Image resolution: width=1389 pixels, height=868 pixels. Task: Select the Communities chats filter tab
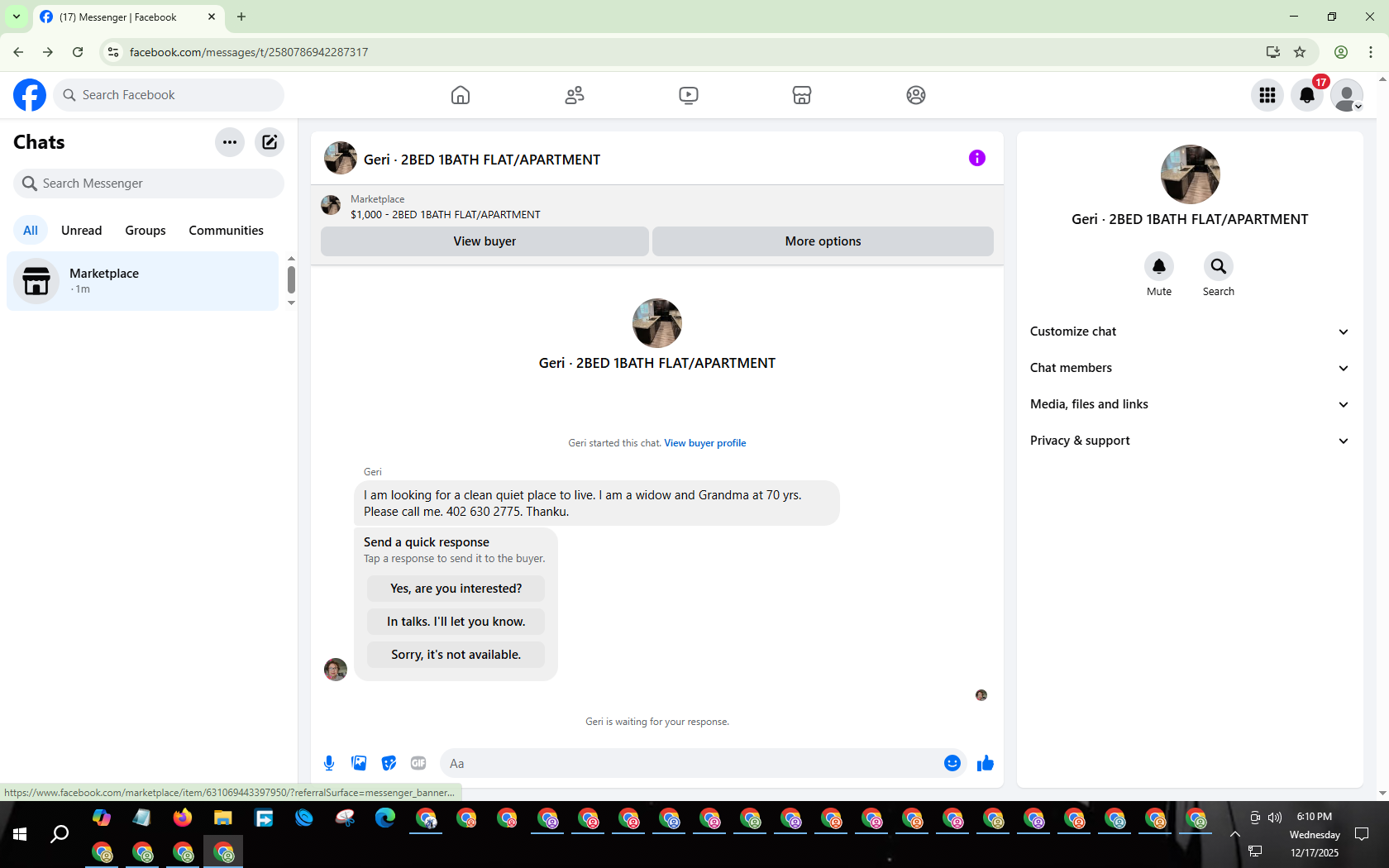click(x=226, y=231)
